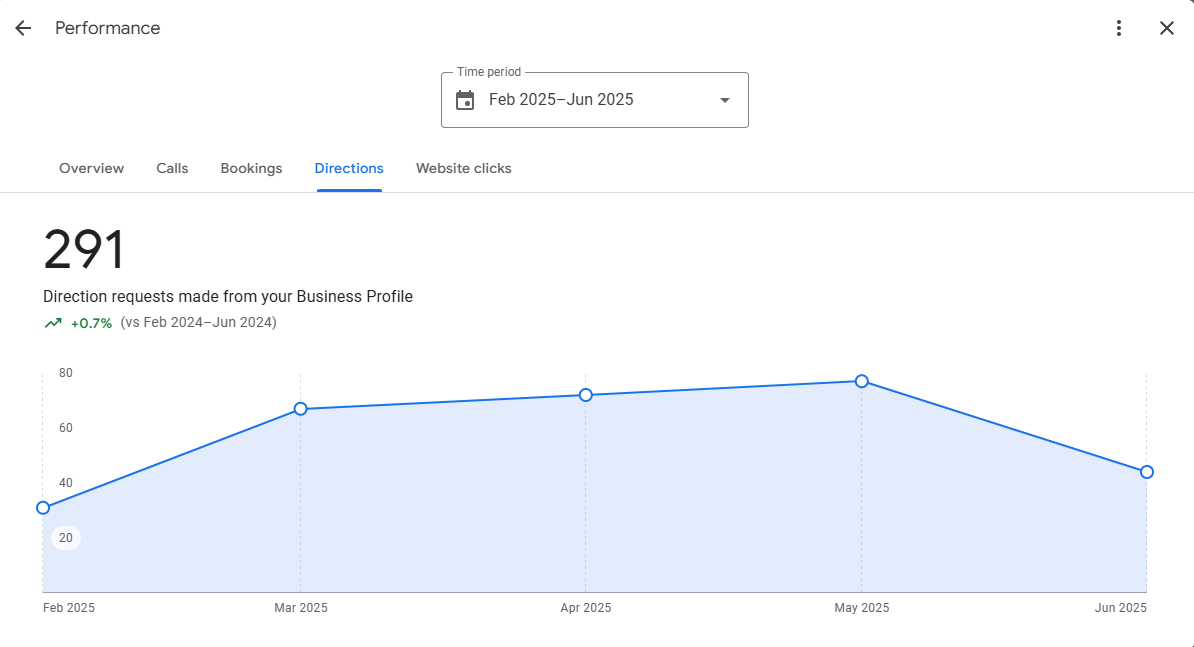Click the calendar icon in Time period
This screenshot has width=1194, height=647.
tap(465, 100)
